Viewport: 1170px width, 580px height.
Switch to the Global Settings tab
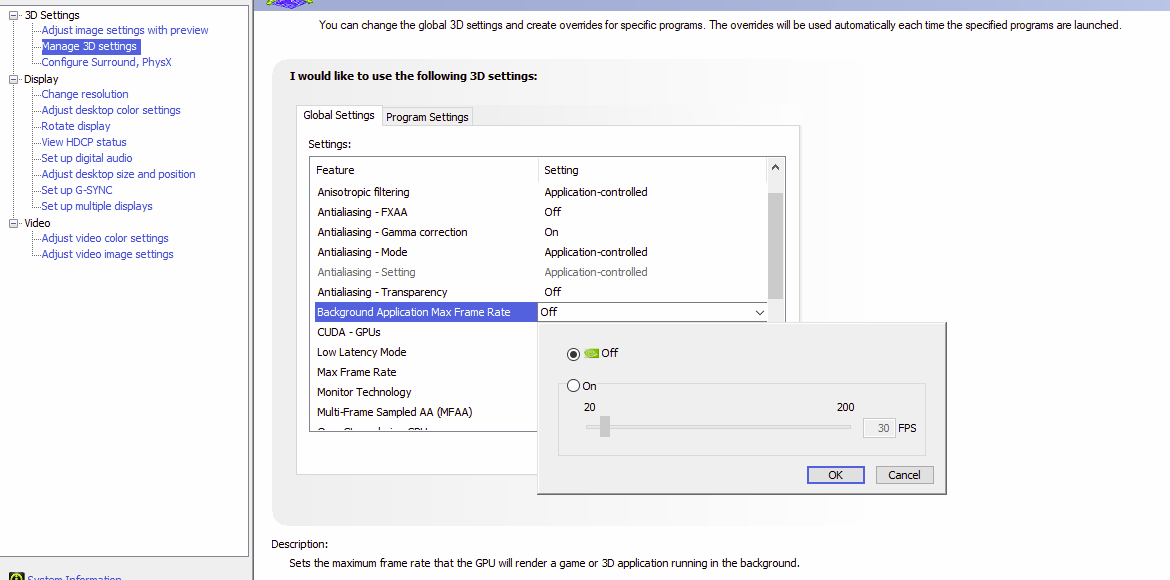pyautogui.click(x=339, y=116)
